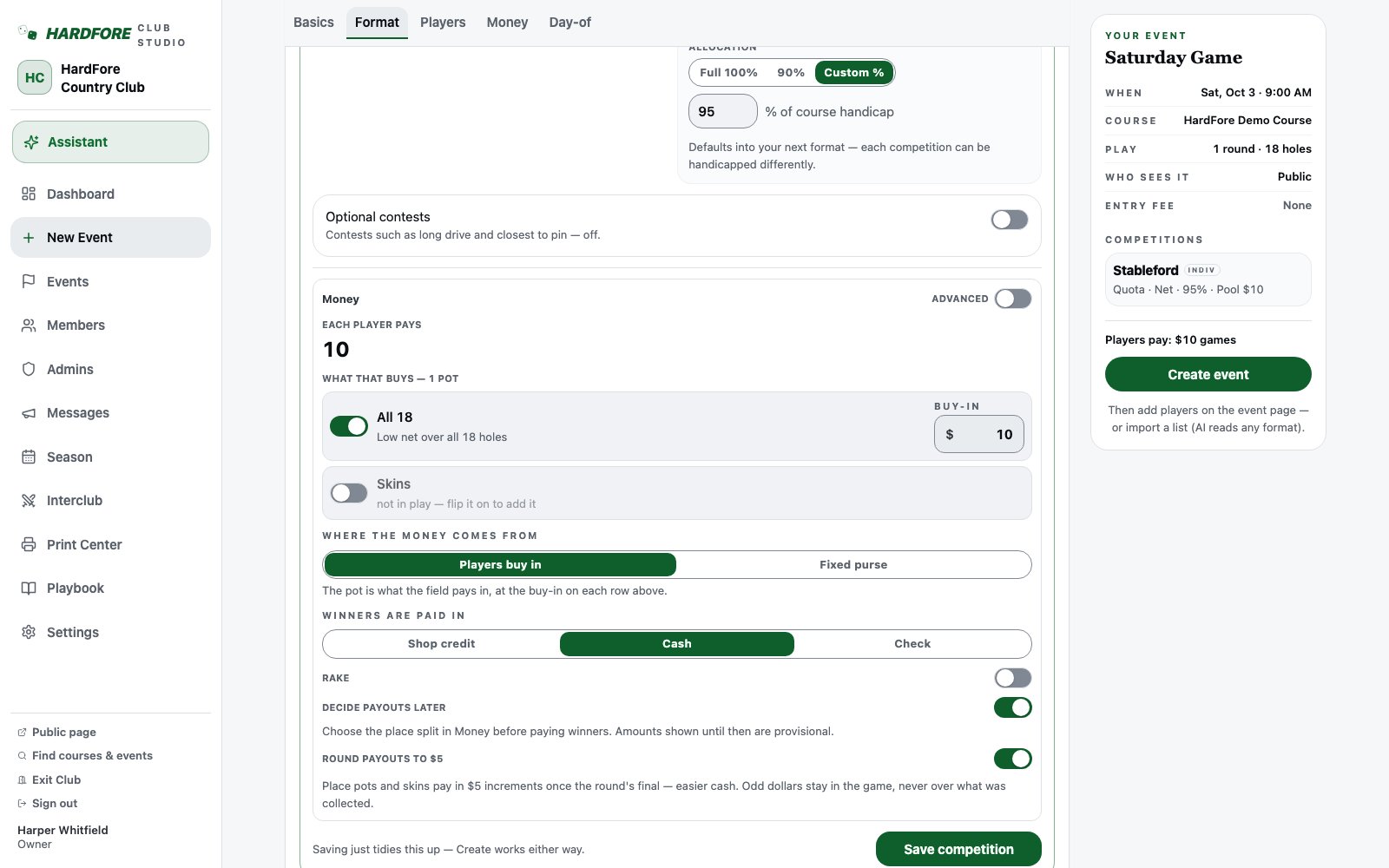Click the Sign out arrow icon
Viewport: 1389px width, 868px height.
22,804
